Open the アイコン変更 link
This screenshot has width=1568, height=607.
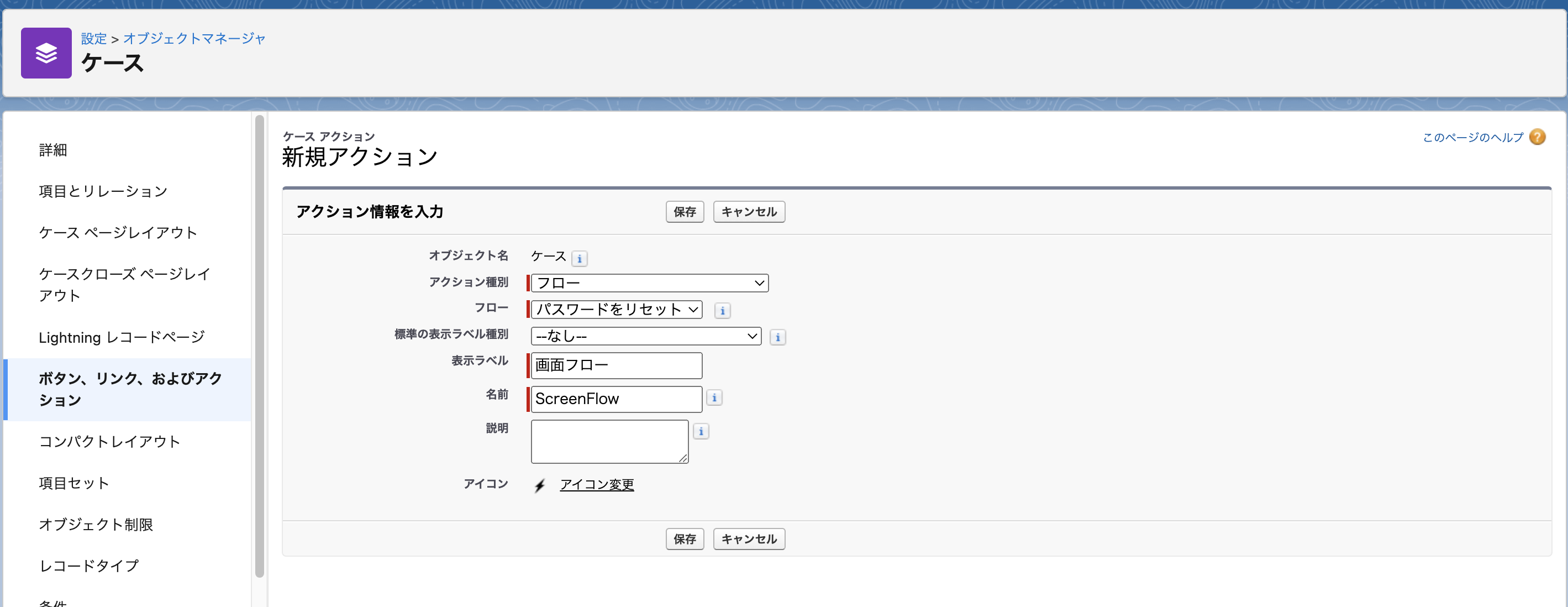pyautogui.click(x=597, y=485)
